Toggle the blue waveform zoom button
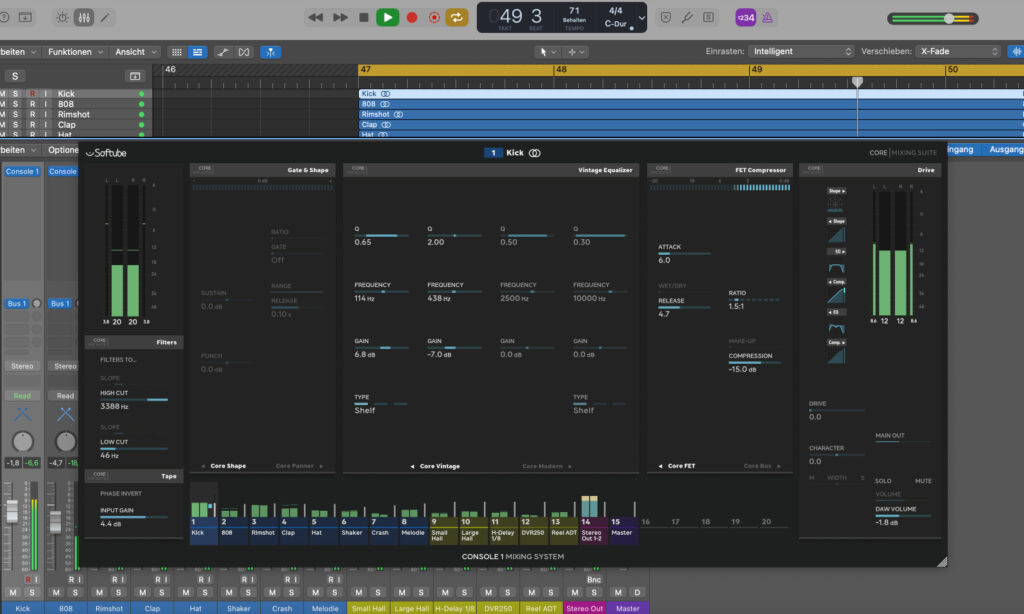Viewport: 1024px width, 614px height. 1016,52
